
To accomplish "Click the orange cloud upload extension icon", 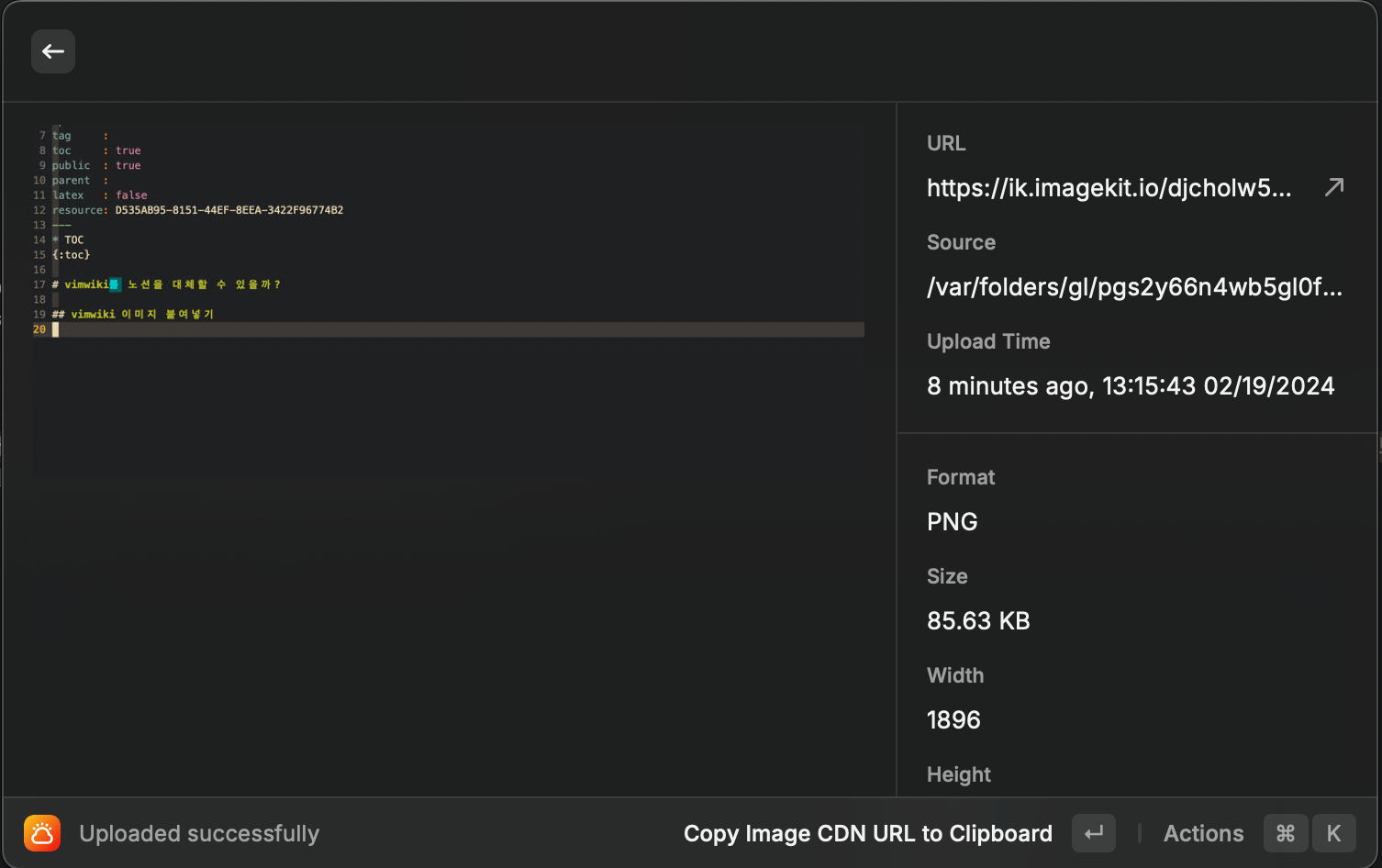I will [x=42, y=833].
